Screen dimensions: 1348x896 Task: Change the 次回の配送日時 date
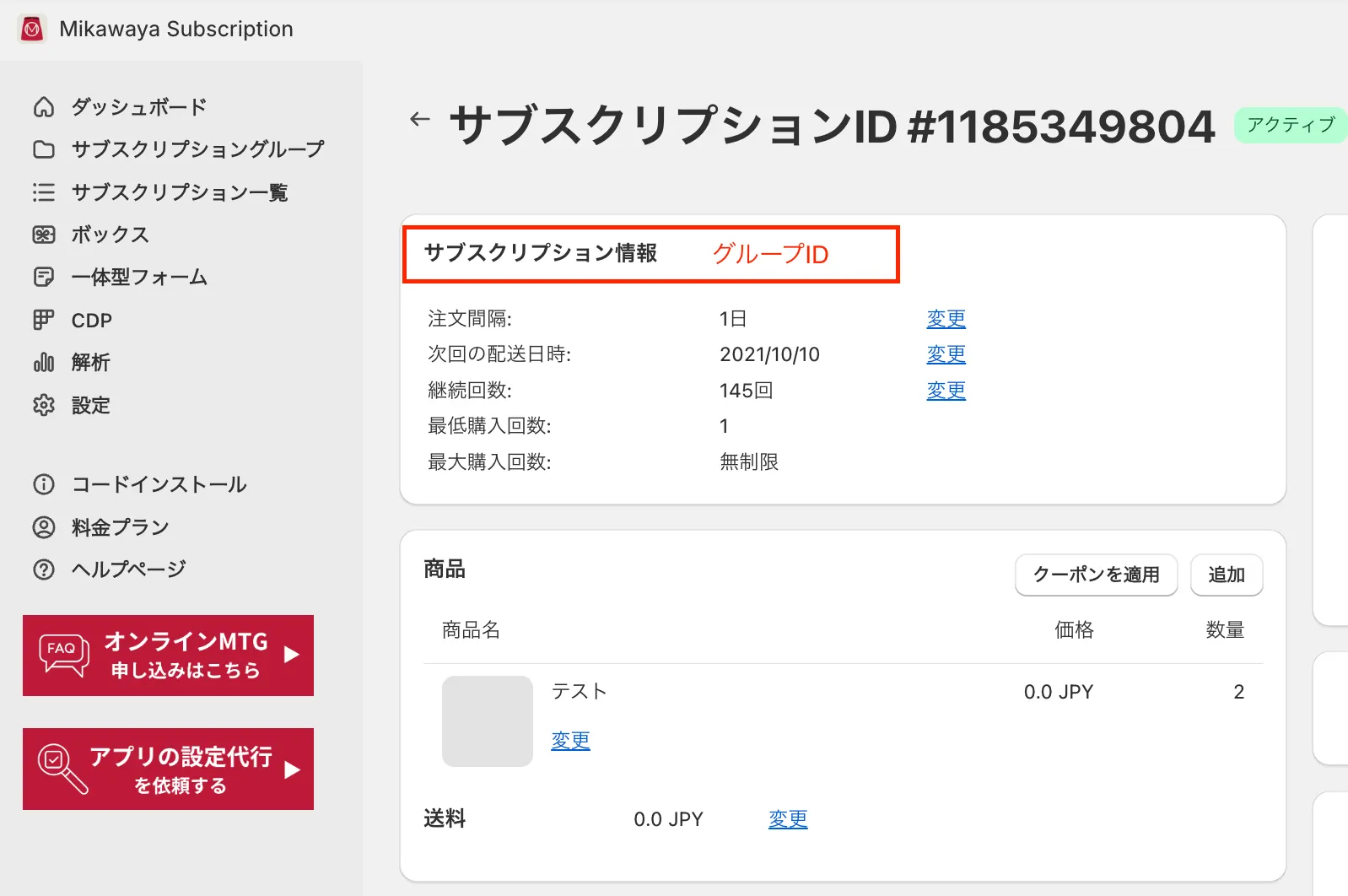pos(946,354)
